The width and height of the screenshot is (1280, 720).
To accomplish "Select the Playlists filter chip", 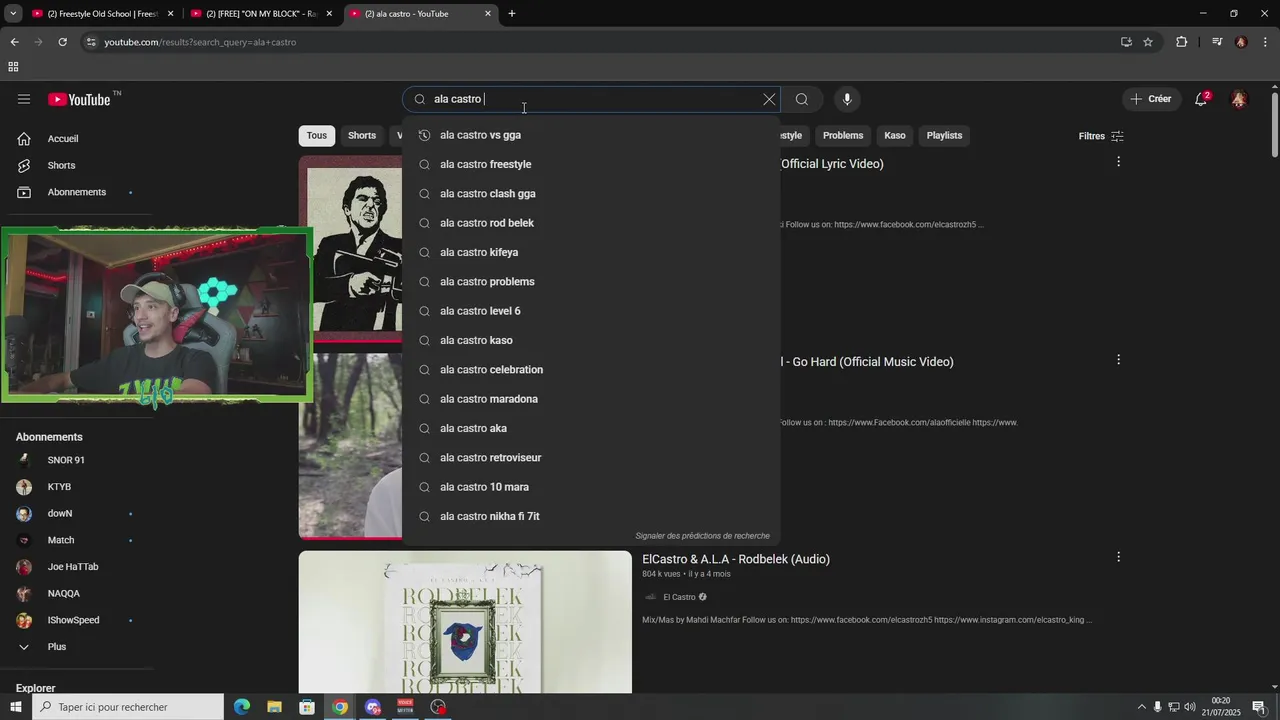I will (944, 136).
